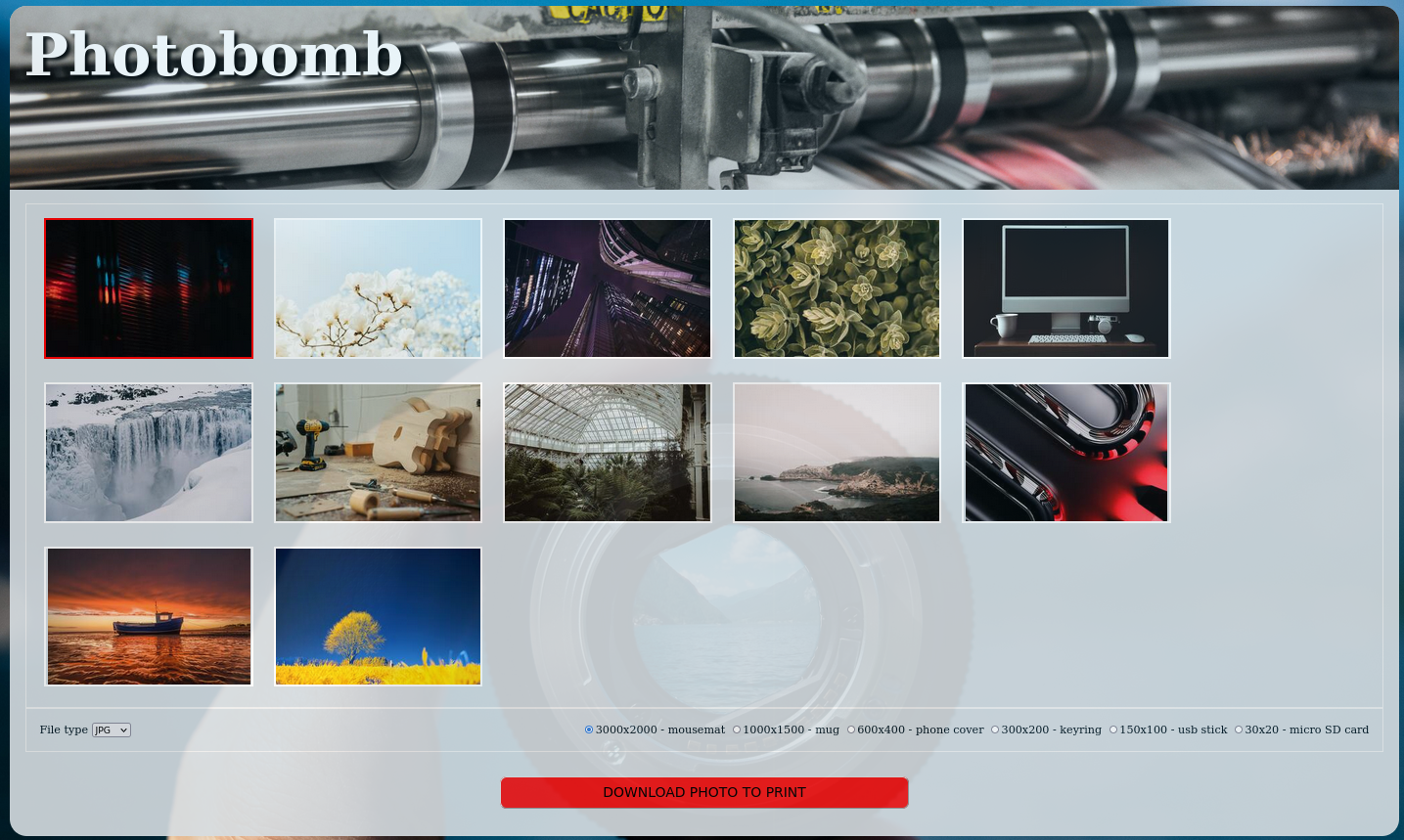
Task: Pick the 300x200 keyring size
Action: coord(995,729)
